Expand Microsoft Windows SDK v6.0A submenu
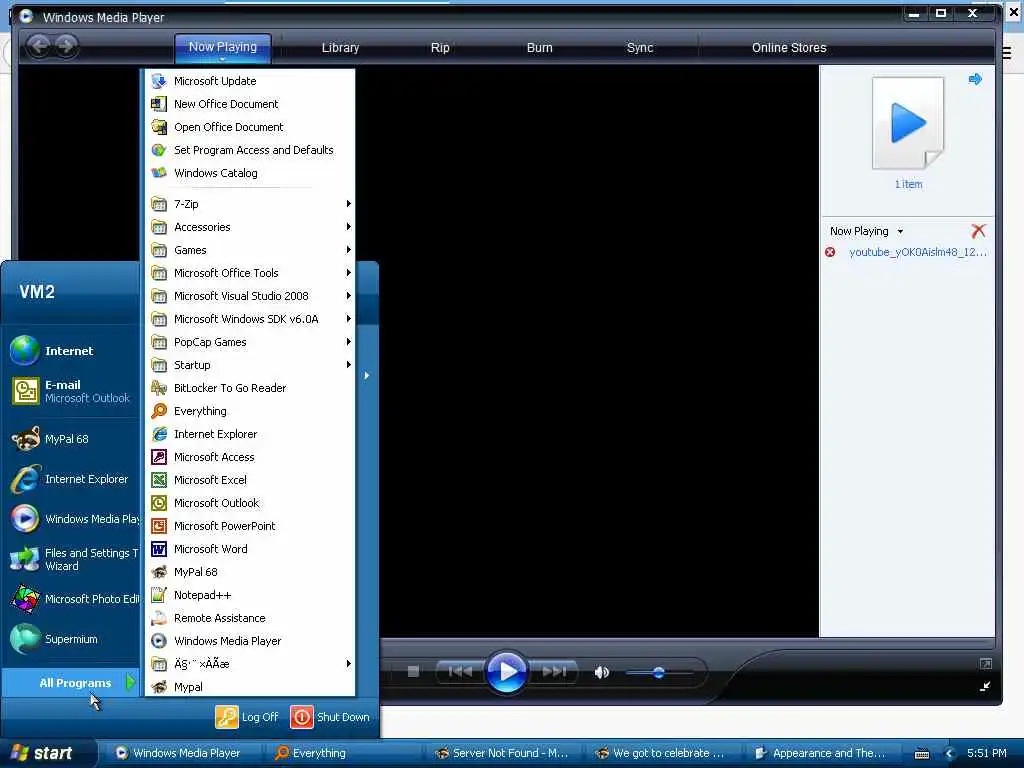Image resolution: width=1024 pixels, height=768 pixels. click(x=249, y=319)
